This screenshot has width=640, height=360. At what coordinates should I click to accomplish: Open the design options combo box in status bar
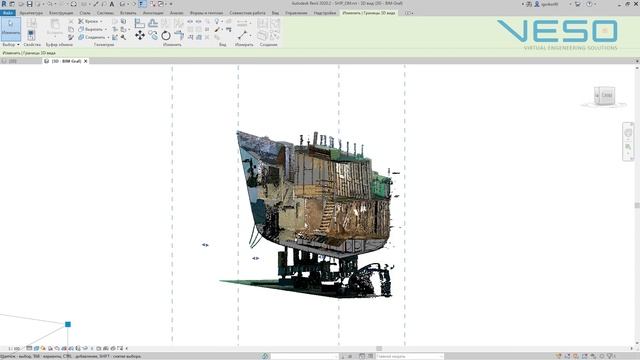(x=409, y=356)
